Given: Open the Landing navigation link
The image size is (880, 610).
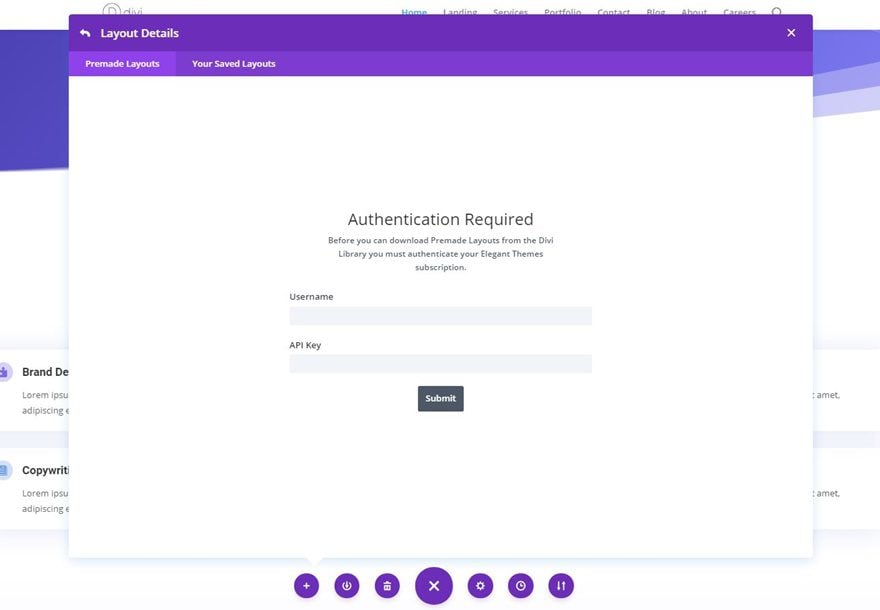Looking at the screenshot, I should coord(460,12).
